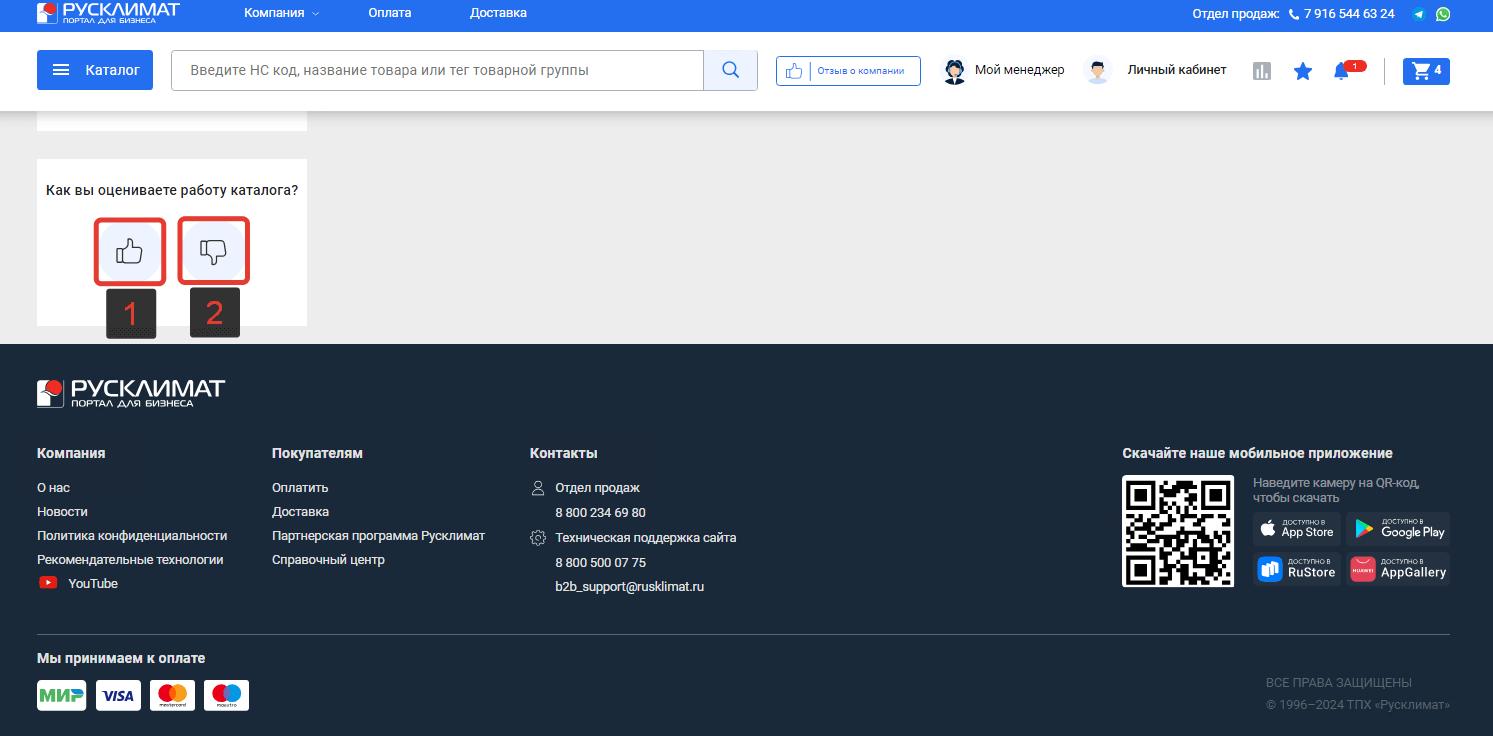
Task: Click the Maestro payment logo
Action: (x=226, y=695)
